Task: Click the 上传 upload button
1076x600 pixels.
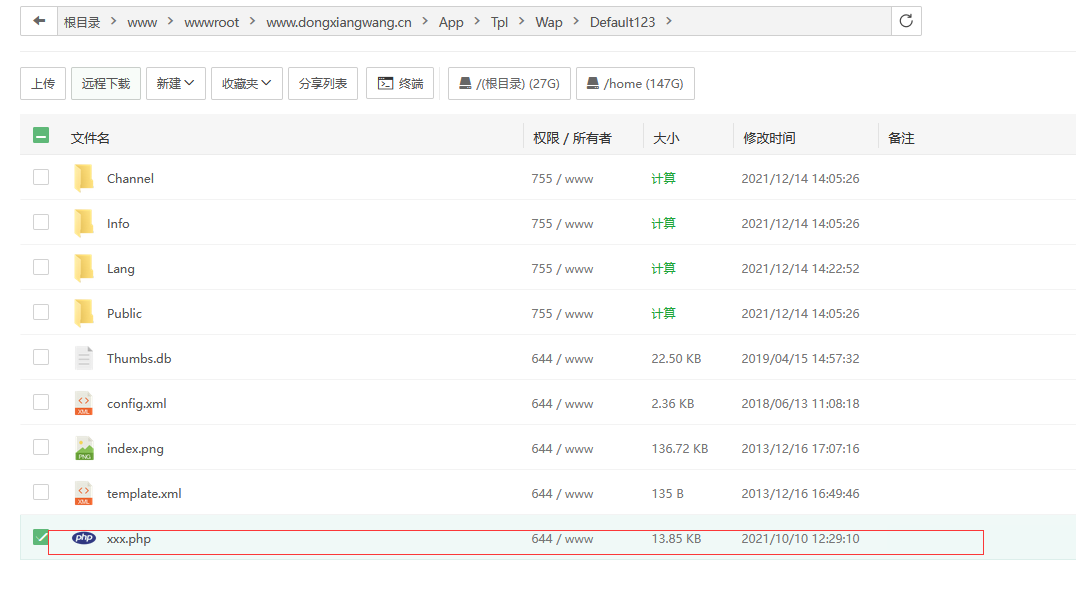Action: pyautogui.click(x=43, y=83)
